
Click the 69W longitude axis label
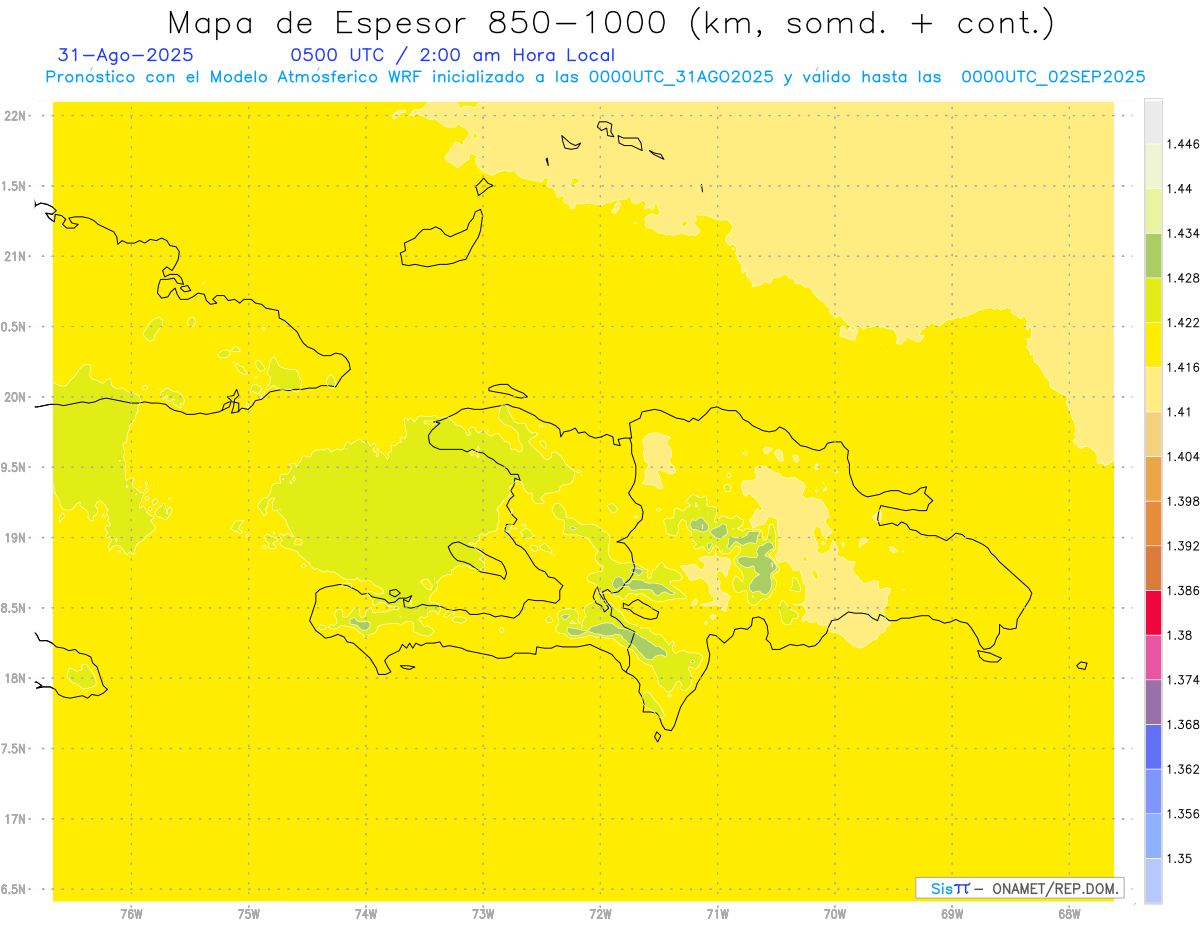(952, 913)
